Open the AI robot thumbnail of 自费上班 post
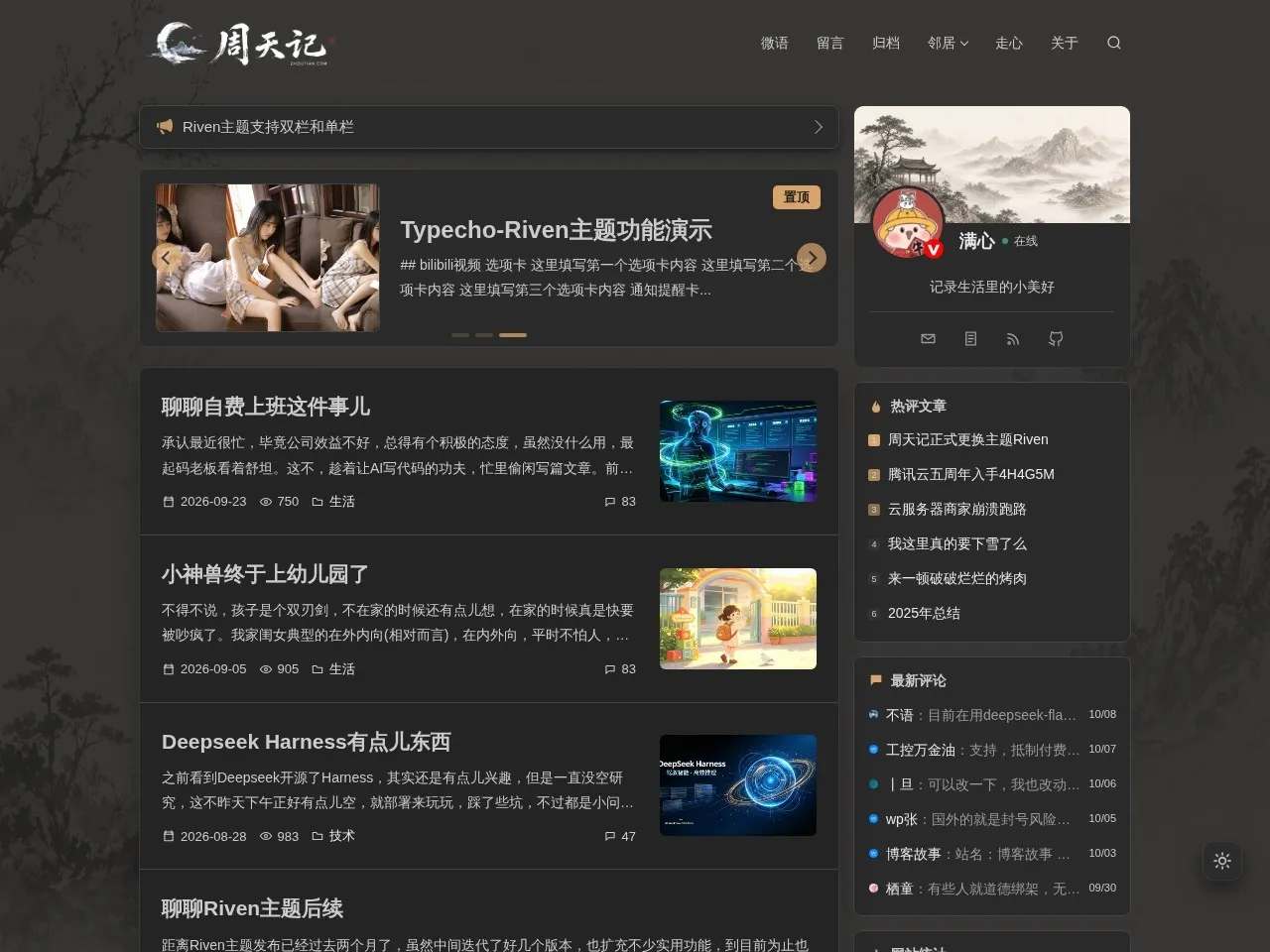The width and height of the screenshot is (1270, 952). click(738, 451)
